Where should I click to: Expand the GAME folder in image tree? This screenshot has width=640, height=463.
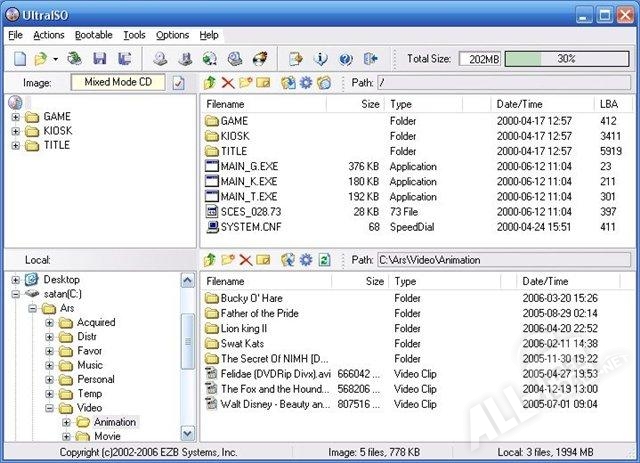[x=16, y=117]
